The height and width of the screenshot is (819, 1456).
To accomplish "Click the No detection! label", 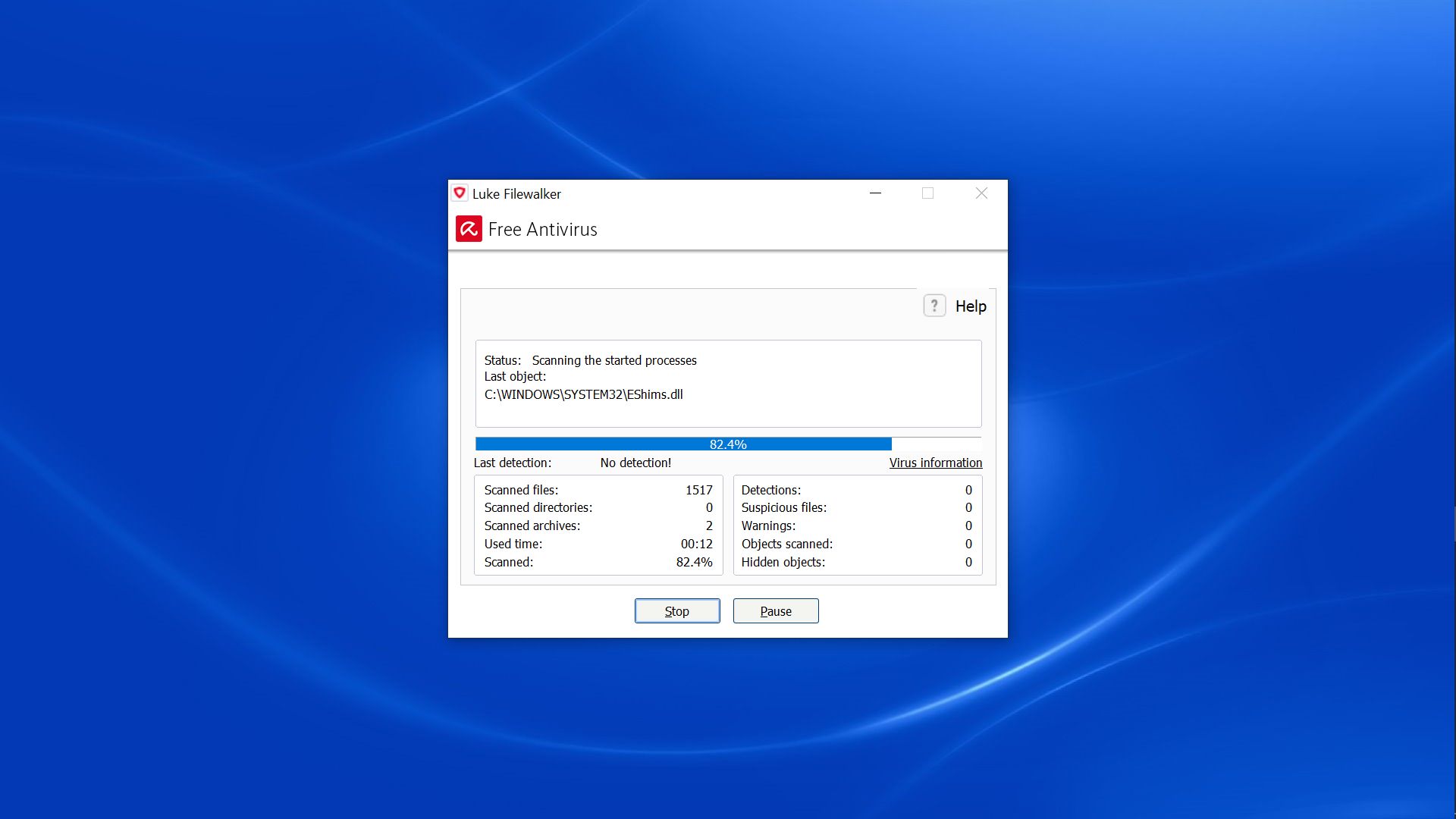I will [635, 463].
